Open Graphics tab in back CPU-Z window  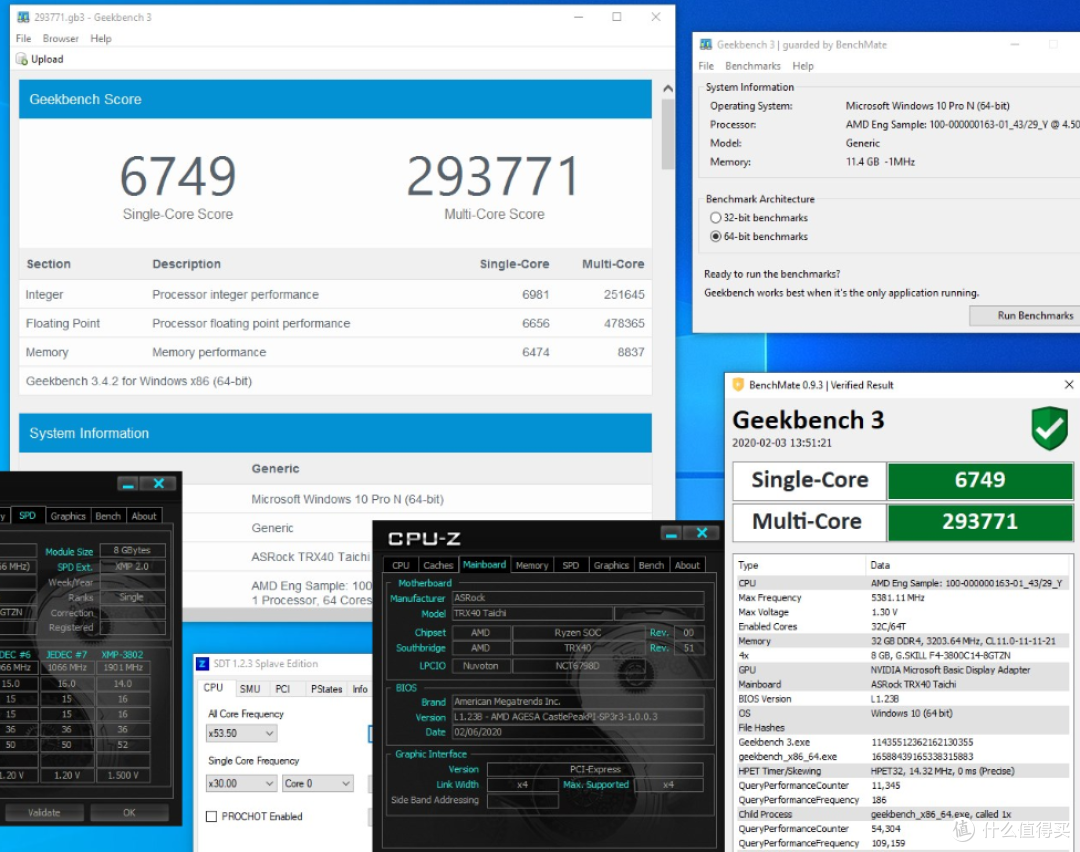(x=68, y=516)
